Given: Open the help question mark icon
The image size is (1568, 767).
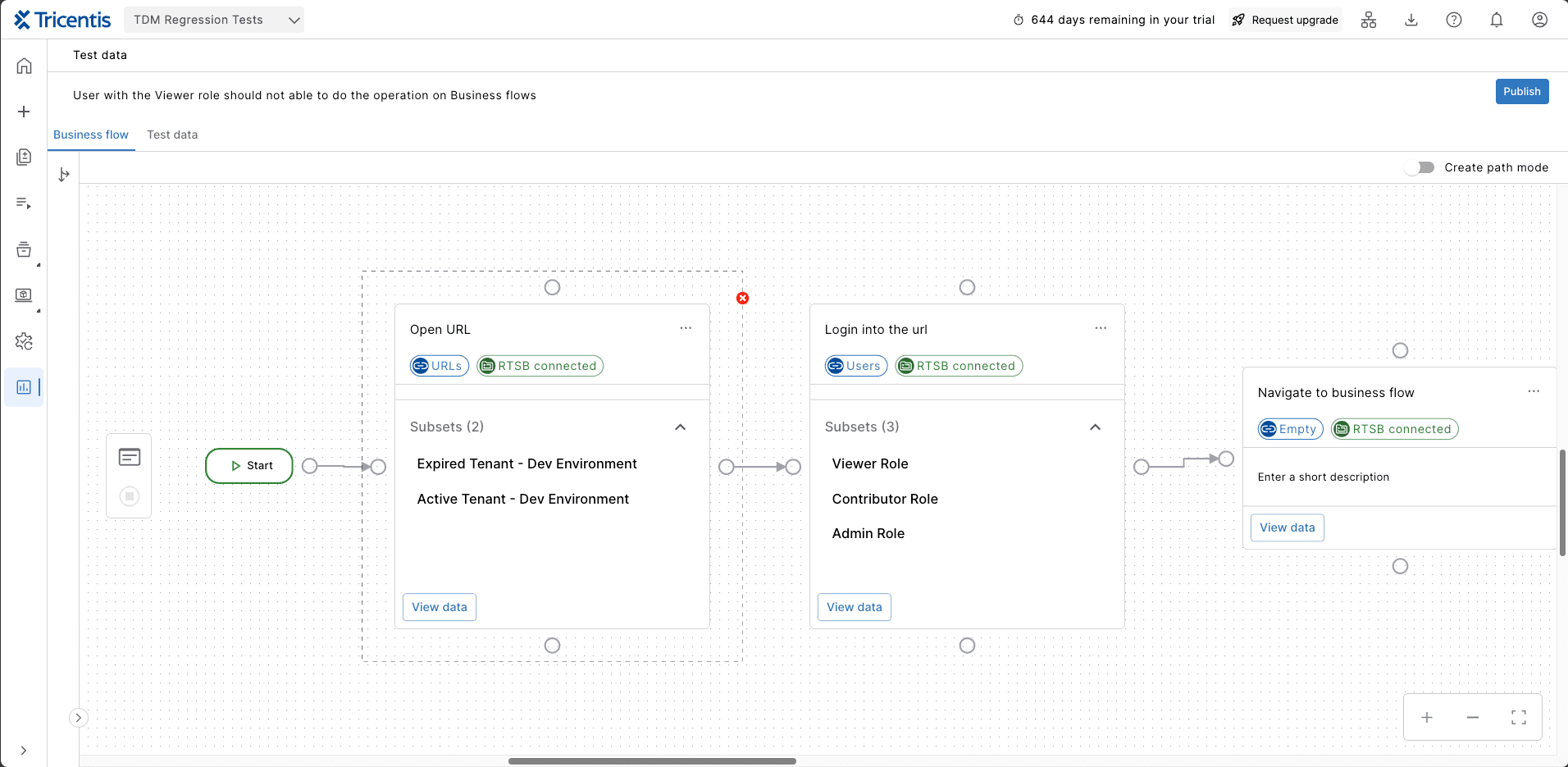Looking at the screenshot, I should point(1454,20).
